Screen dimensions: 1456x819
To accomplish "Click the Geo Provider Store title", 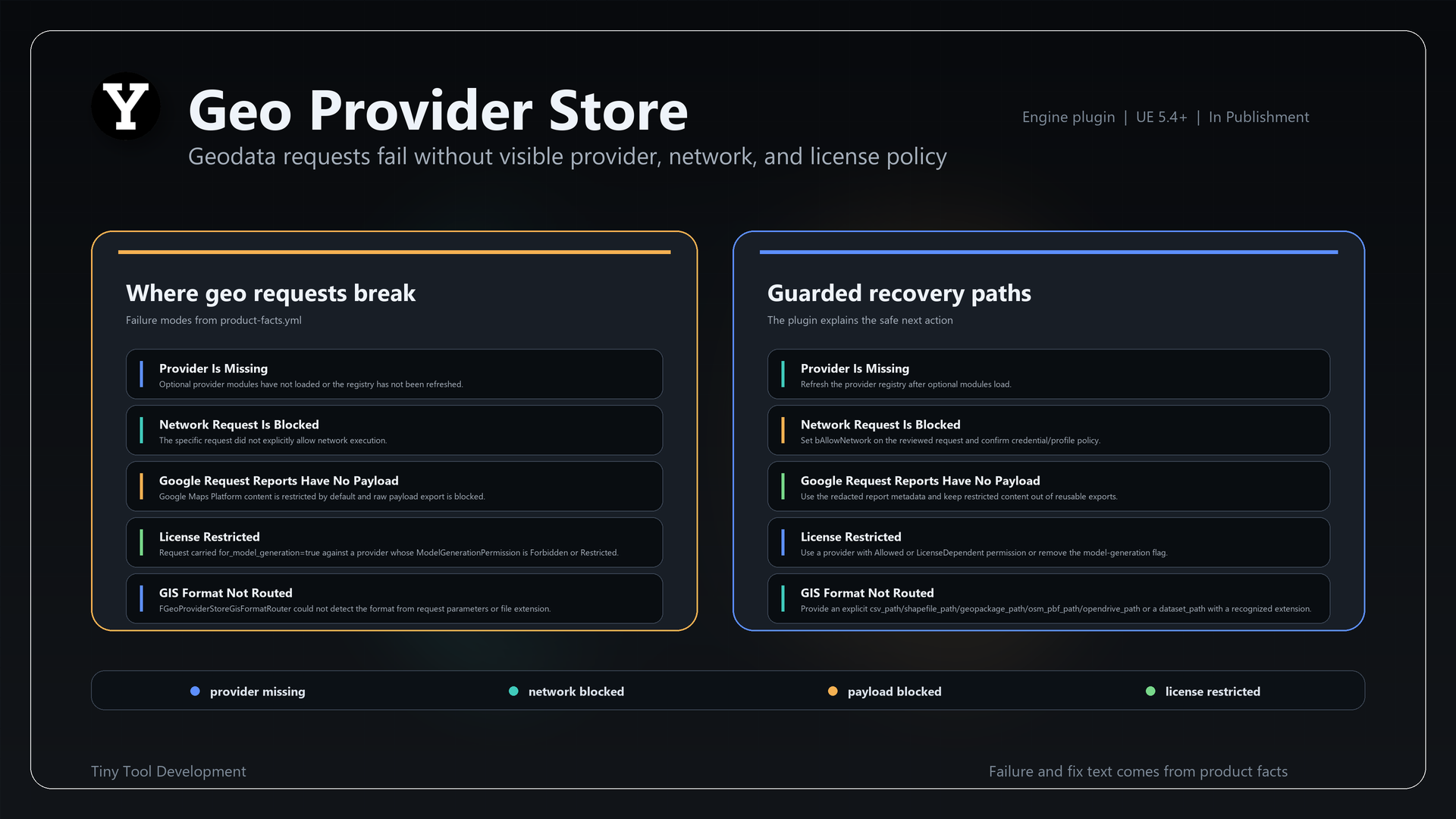I will click(438, 111).
